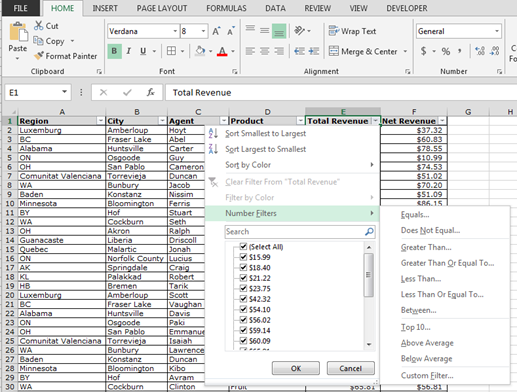Apply the red Font Color
Image resolution: width=517 pixels, height=392 pixels.
click(222, 51)
